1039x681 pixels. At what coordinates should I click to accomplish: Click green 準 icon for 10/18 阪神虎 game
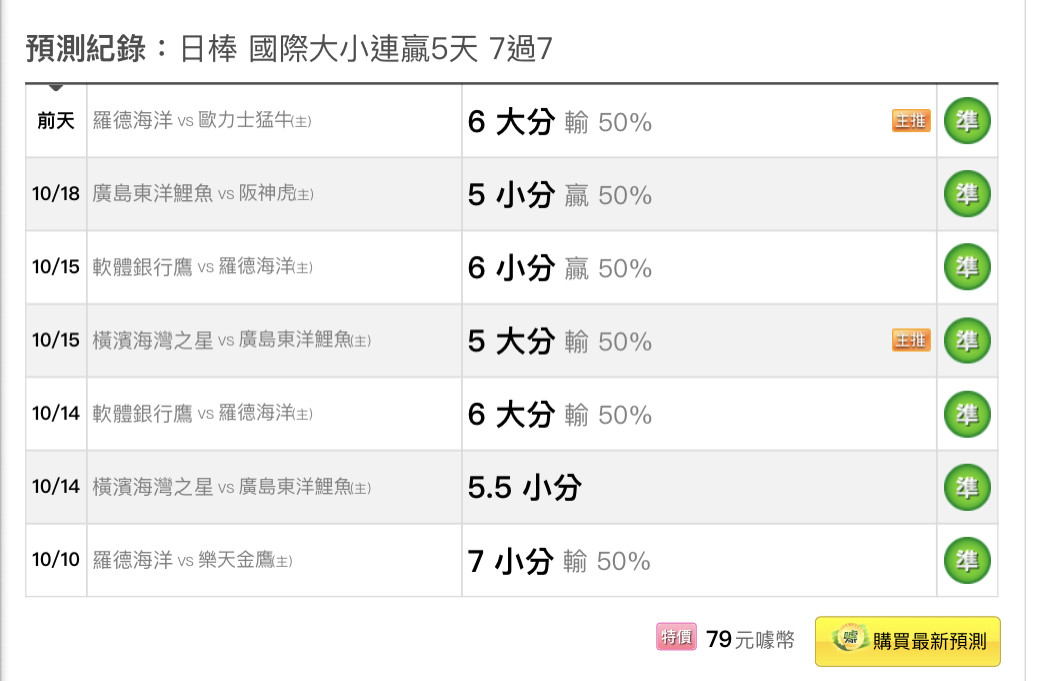pos(967,194)
